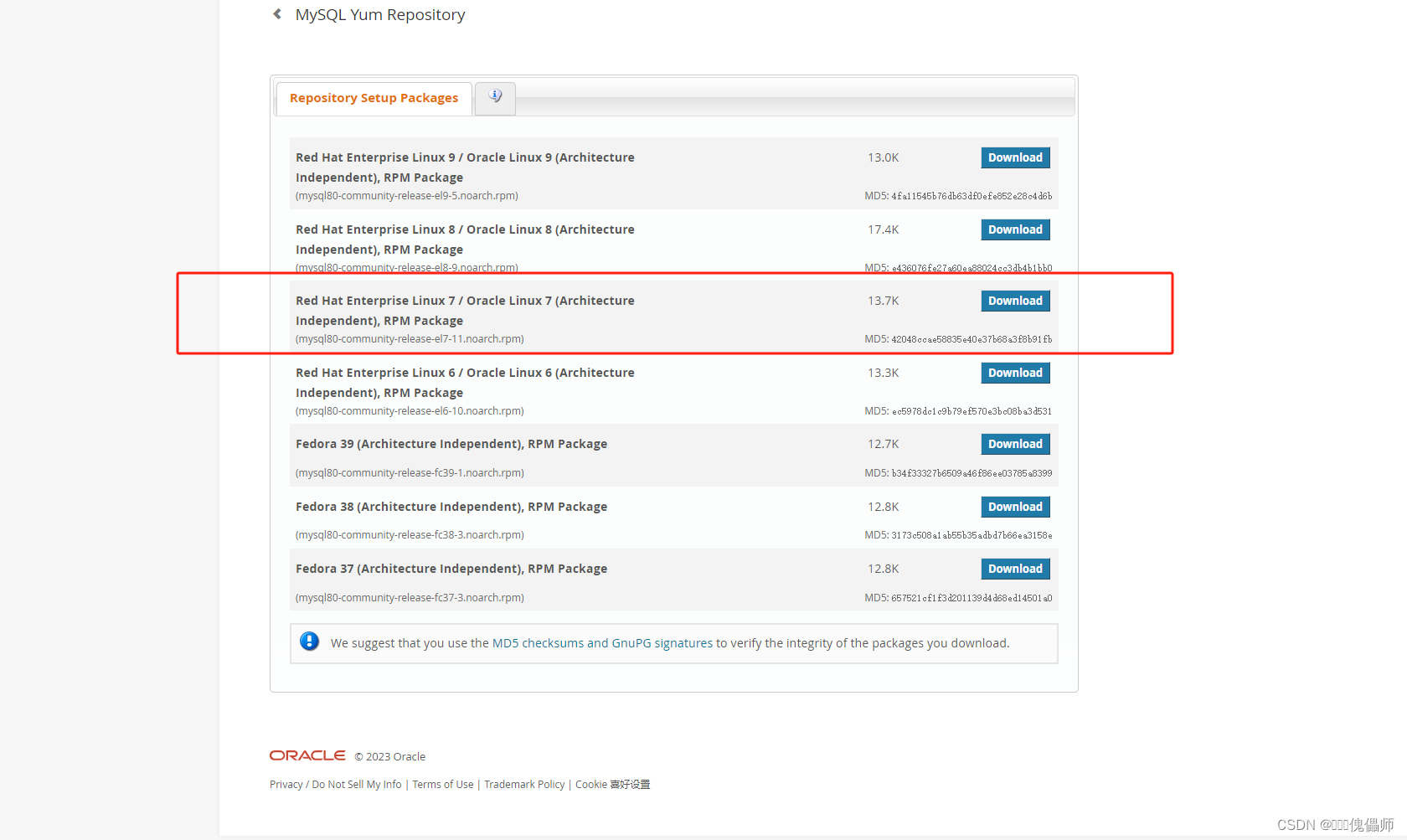The height and width of the screenshot is (840, 1407).
Task: Click the Red Hat Enterprise Linux 7 package title
Action: tap(465, 311)
